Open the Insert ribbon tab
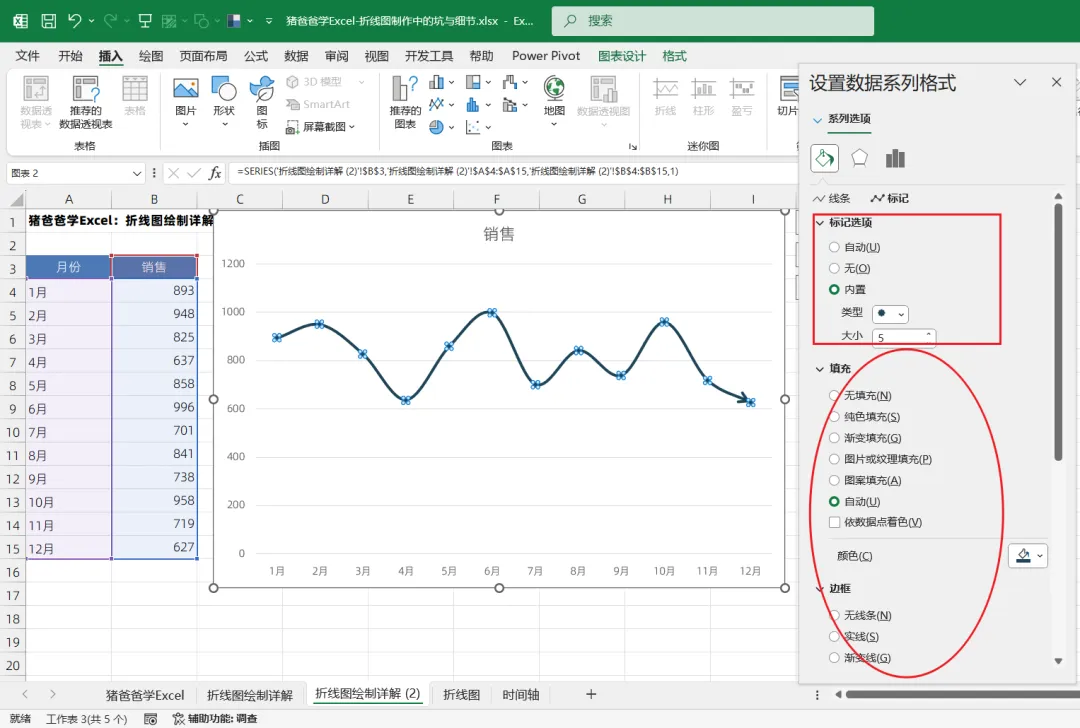1080x728 pixels. pos(110,56)
